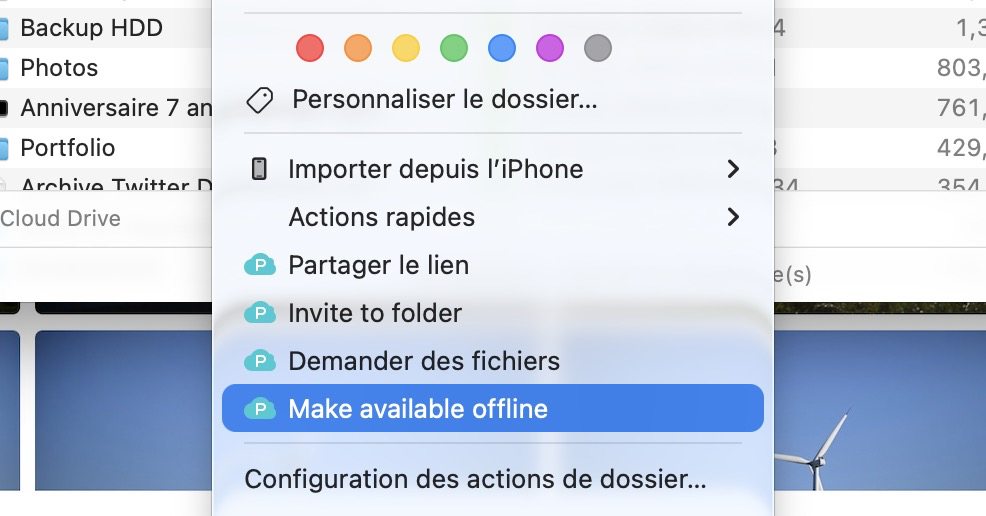
Task: Click the Photos folder icon
Action: tap(4, 68)
